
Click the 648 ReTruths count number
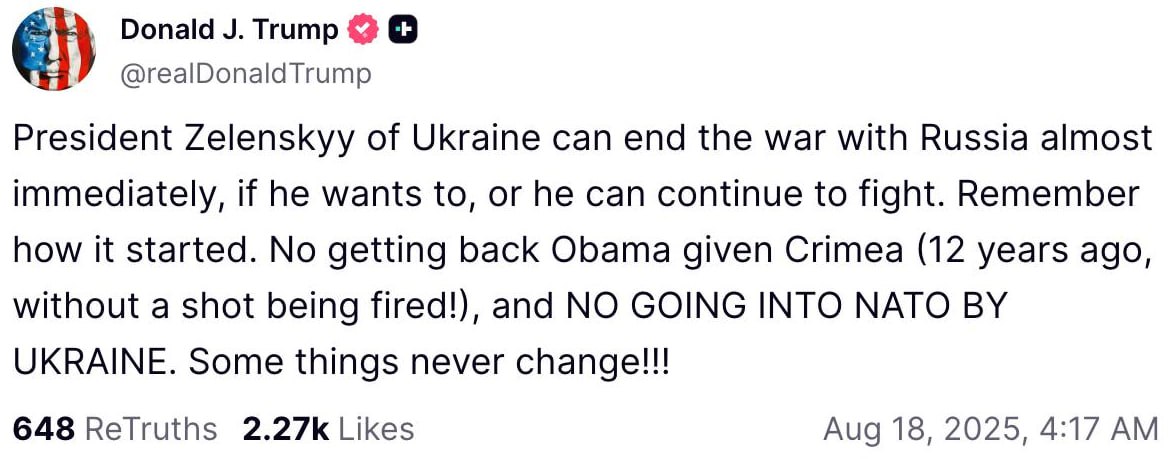pos(44,429)
